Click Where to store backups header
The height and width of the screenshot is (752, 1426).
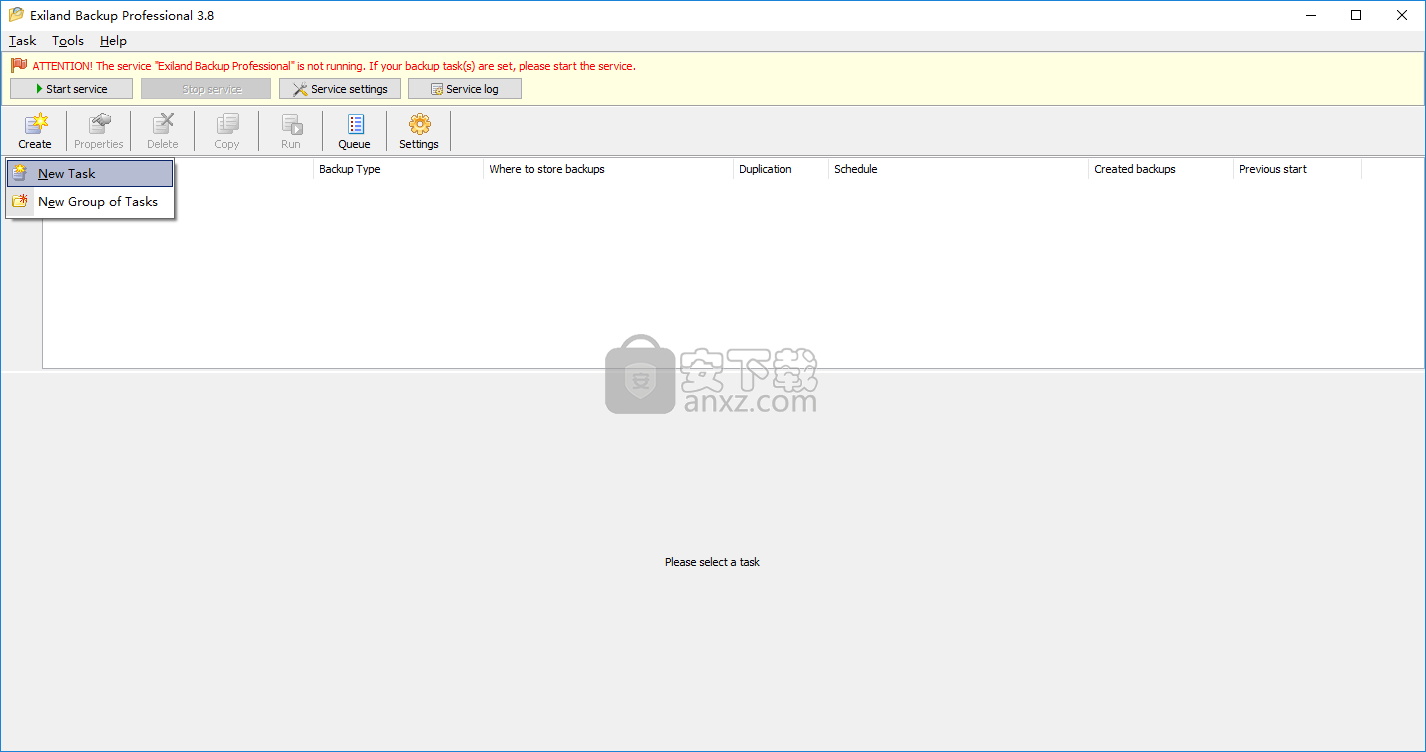(x=608, y=169)
